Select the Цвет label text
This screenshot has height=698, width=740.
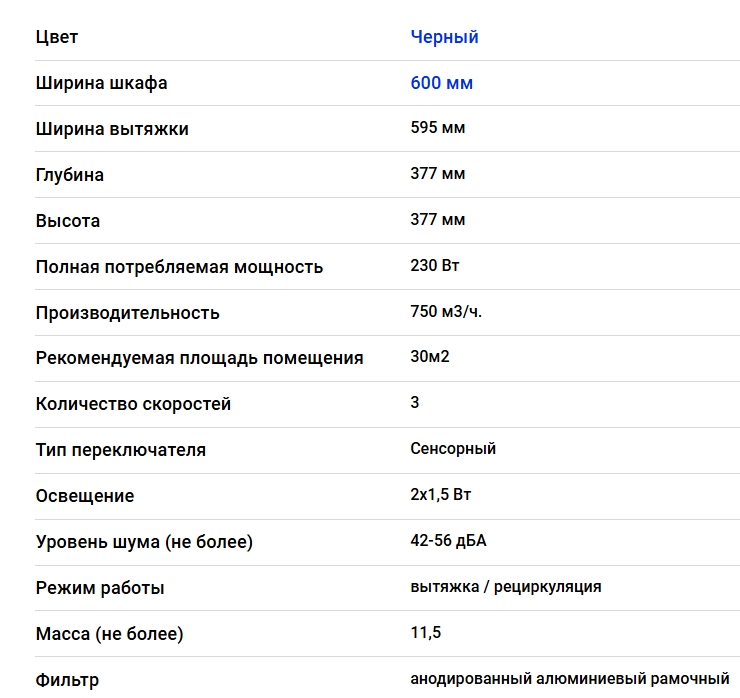[x=57, y=37]
